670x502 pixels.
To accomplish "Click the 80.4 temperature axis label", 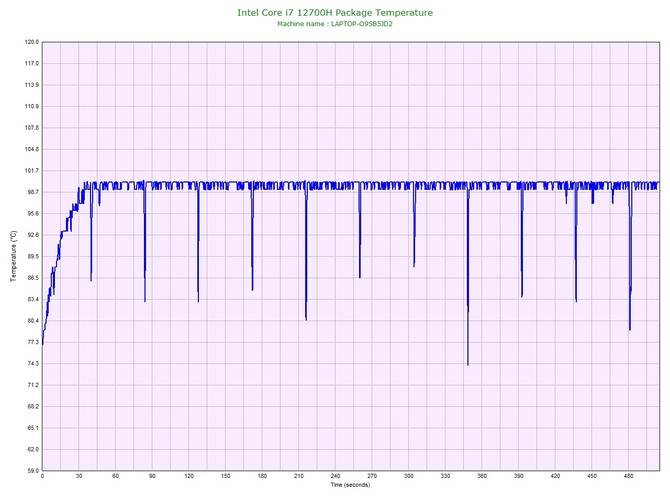I will click(x=33, y=321).
